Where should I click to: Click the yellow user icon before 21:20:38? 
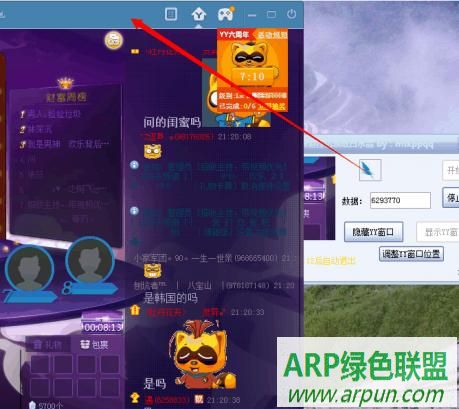[x=135, y=398]
